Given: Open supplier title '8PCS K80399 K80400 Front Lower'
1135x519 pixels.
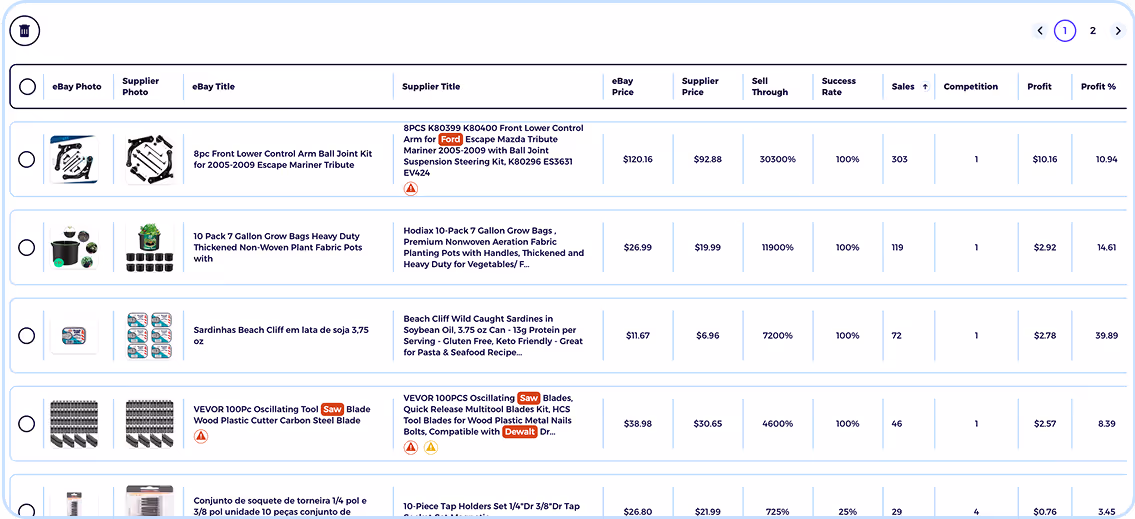Looking at the screenshot, I should pos(493,150).
